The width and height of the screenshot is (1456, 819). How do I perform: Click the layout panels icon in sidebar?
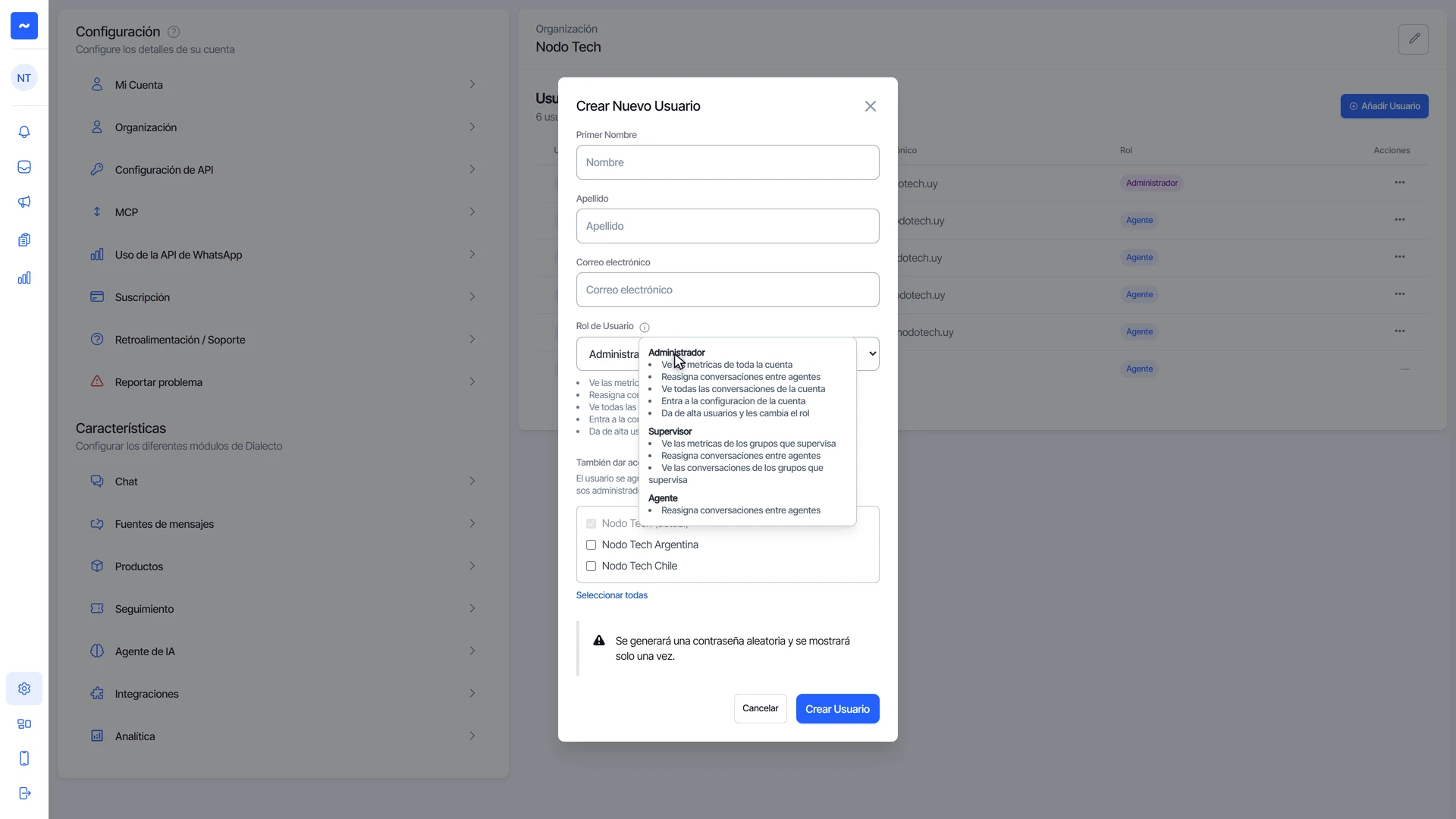pyautogui.click(x=24, y=723)
